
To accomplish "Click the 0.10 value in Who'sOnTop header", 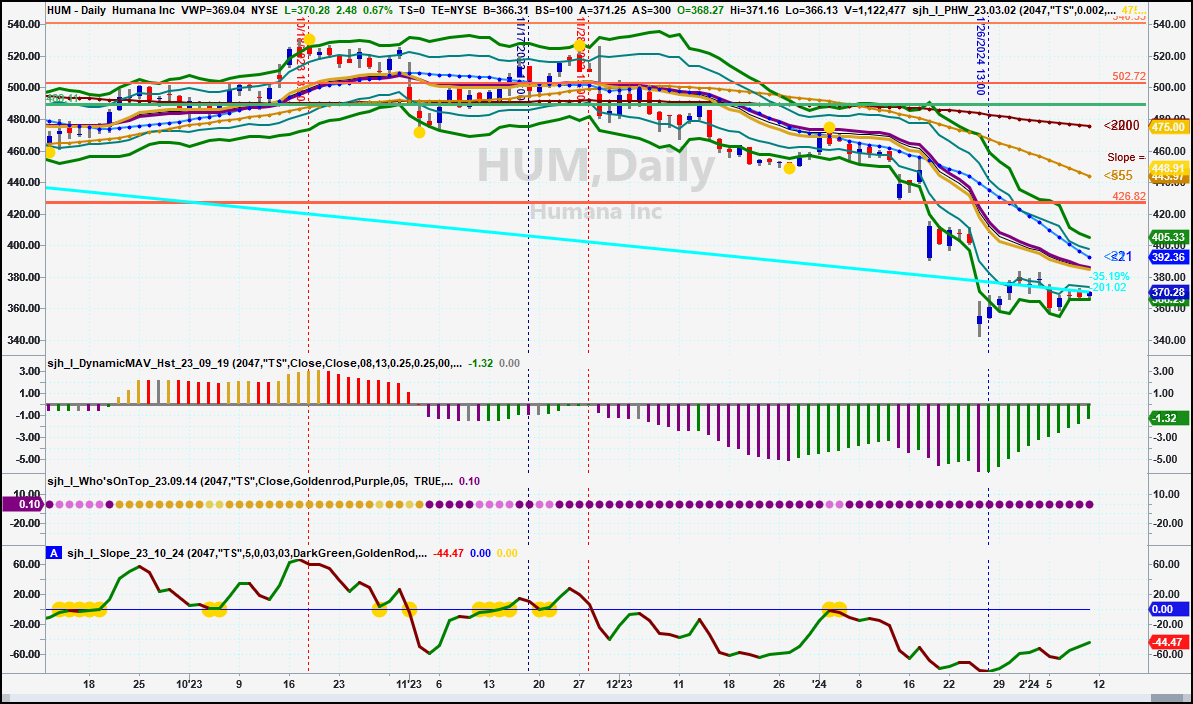I will [x=469, y=481].
